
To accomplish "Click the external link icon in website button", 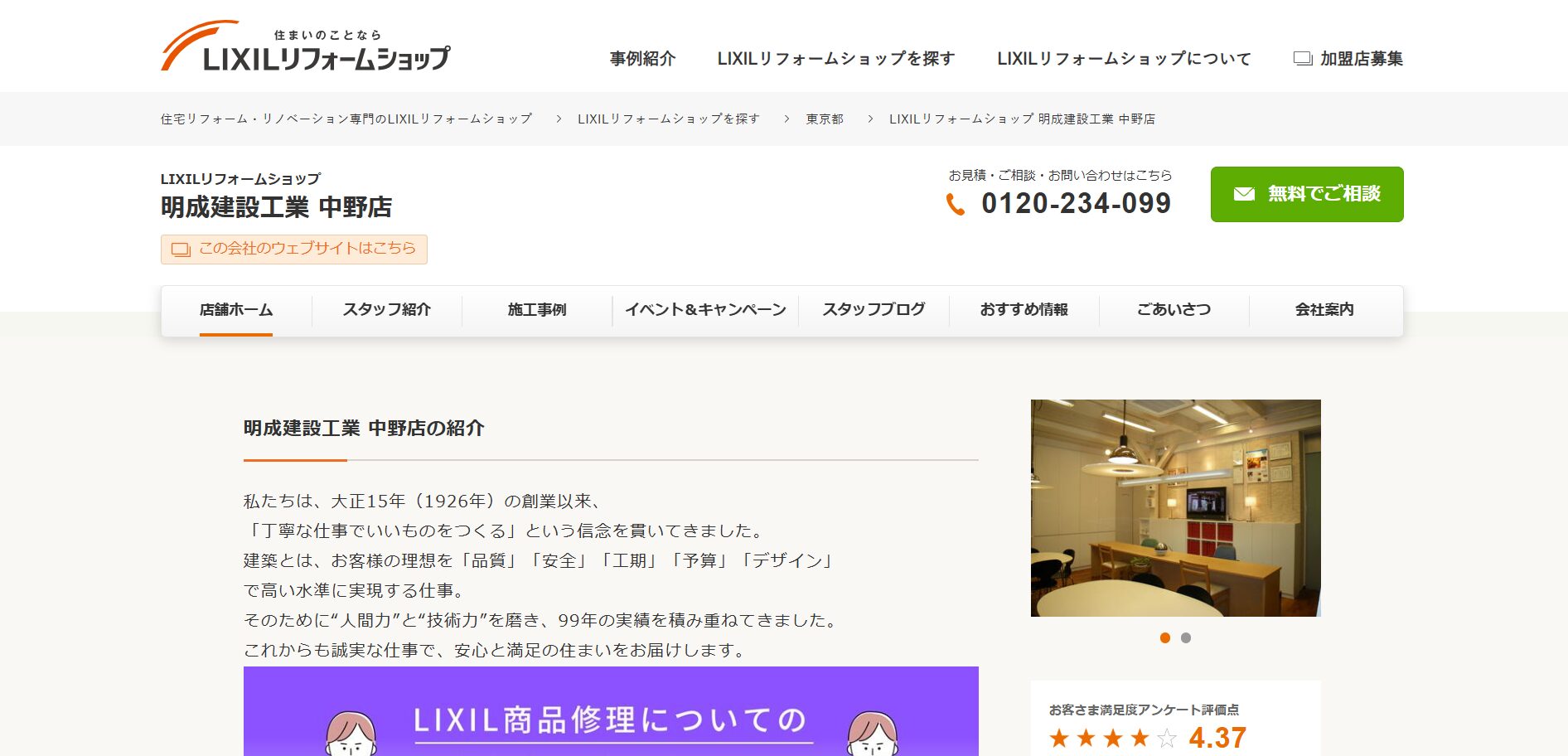I will click(x=181, y=250).
